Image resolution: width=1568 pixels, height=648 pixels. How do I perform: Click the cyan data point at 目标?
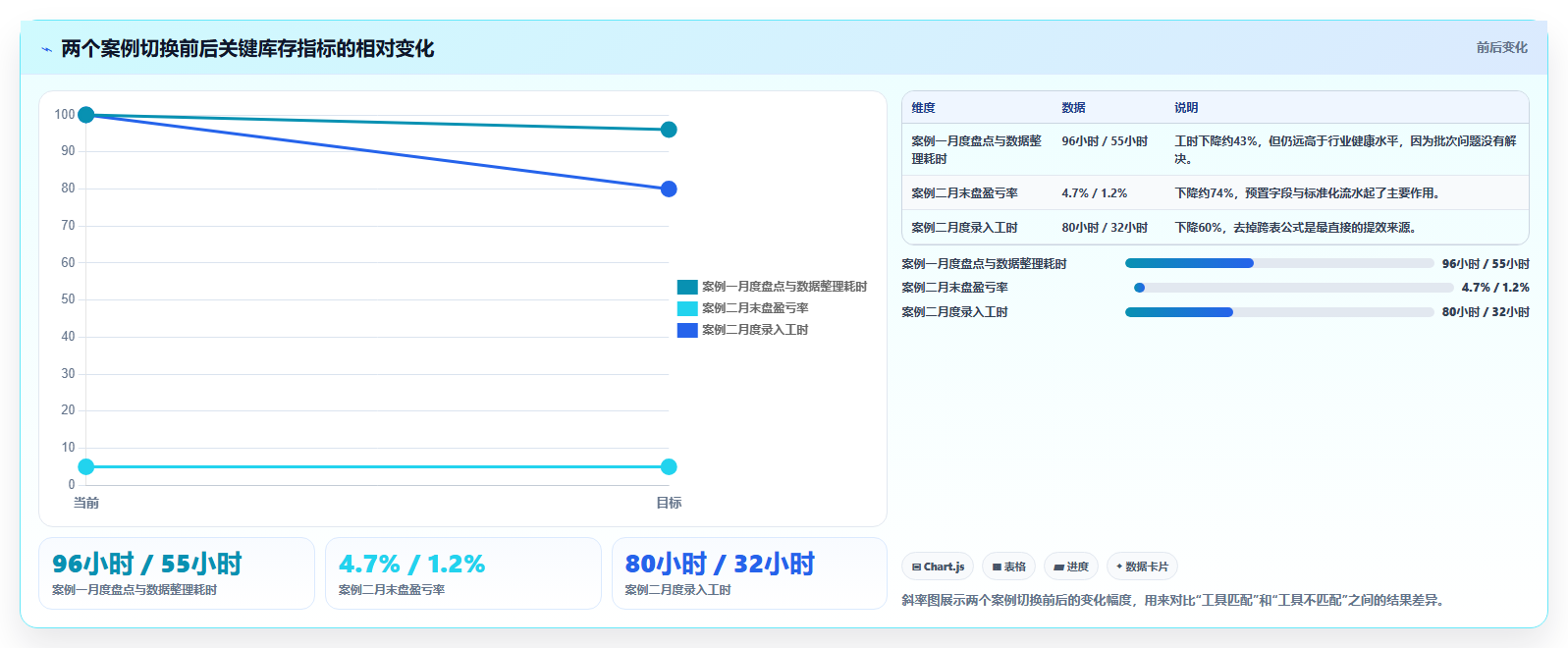(x=669, y=466)
